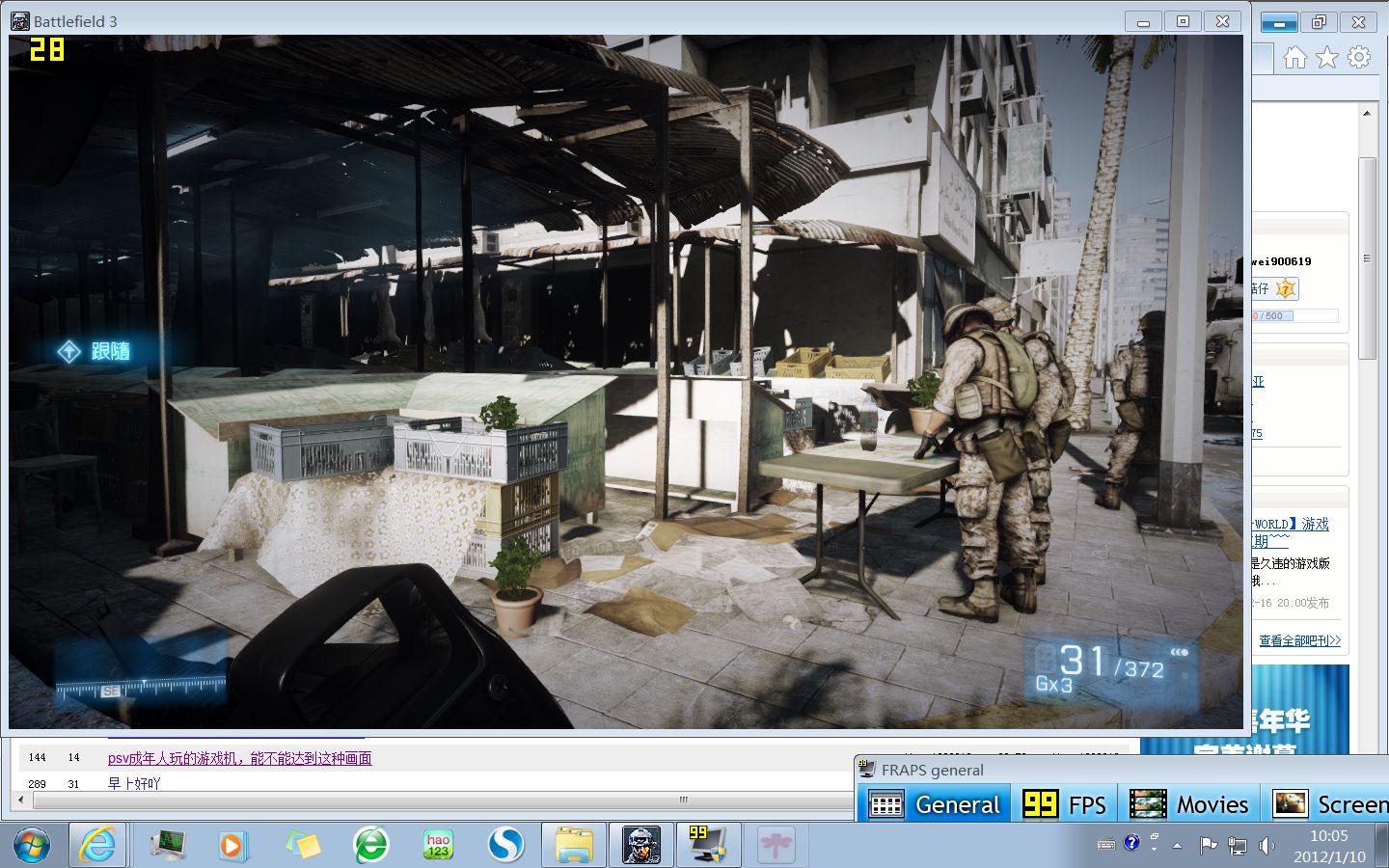The width and height of the screenshot is (1389, 868).
Task: Open volume speaker tray icon
Action: (x=1266, y=846)
